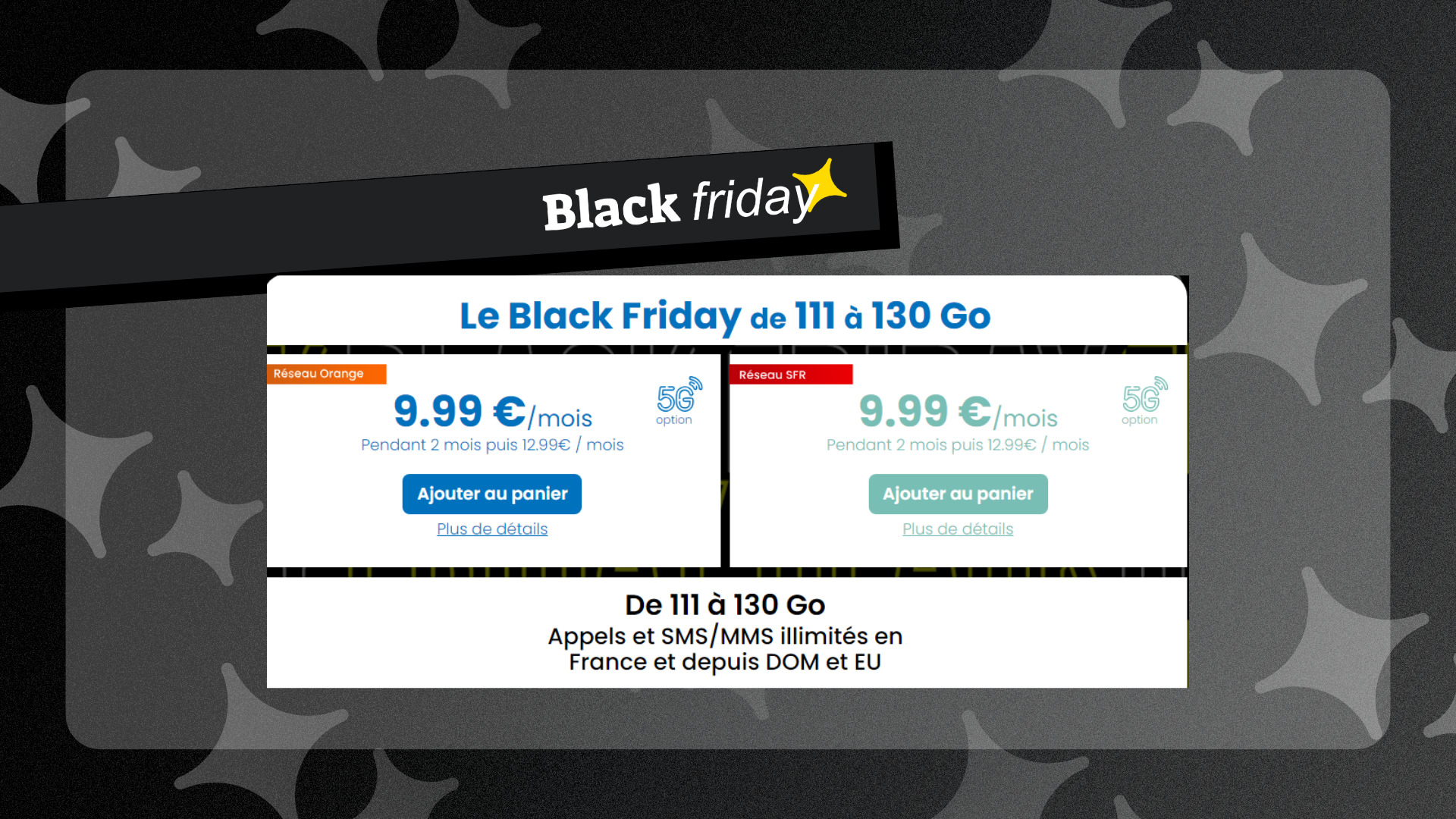
Task: Click the De 111 à 130 Go subtitle
Action: (x=725, y=605)
